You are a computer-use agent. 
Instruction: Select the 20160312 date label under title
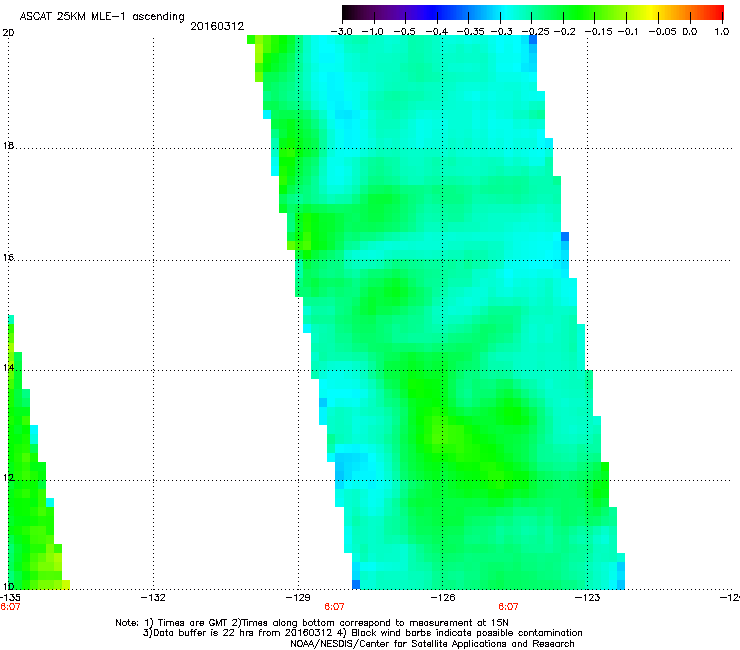click(x=217, y=26)
